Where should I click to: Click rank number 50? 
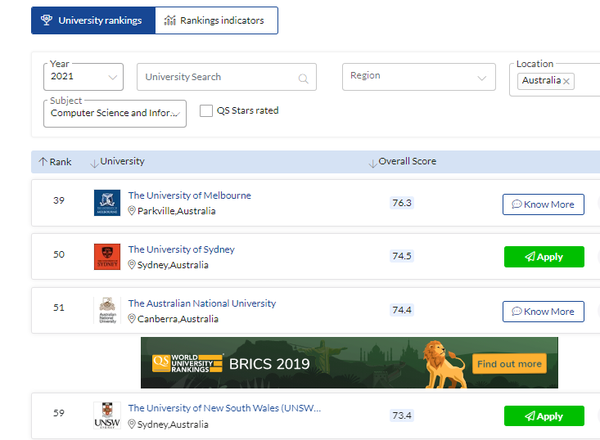[x=59, y=254]
